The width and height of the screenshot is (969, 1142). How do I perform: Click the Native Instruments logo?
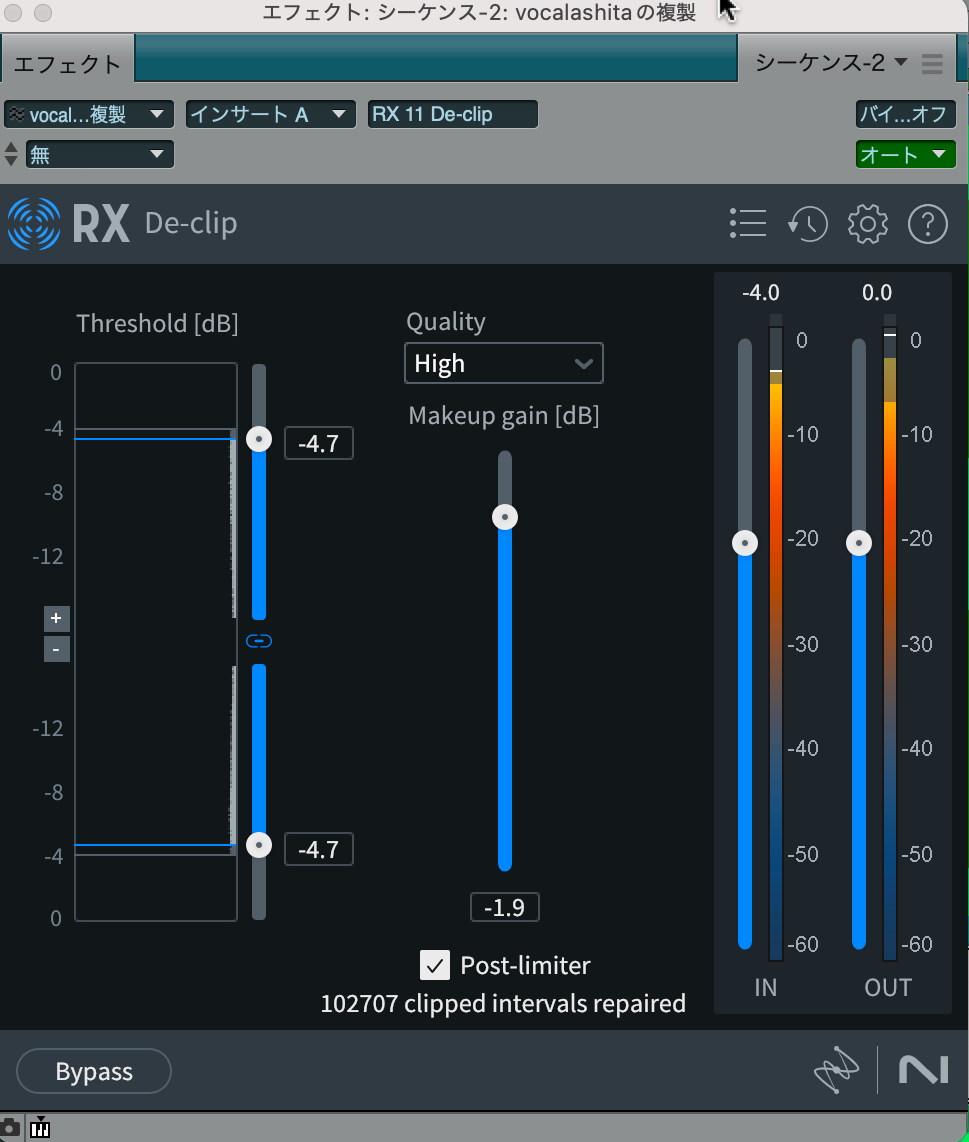tap(924, 1070)
